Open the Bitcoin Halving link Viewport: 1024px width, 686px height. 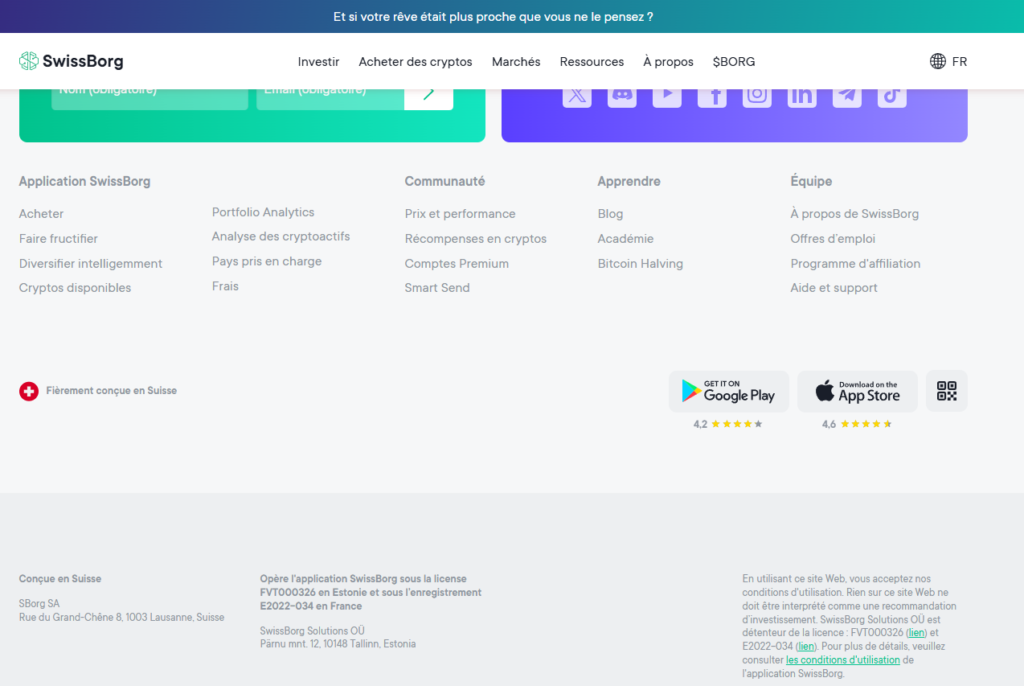tap(640, 263)
